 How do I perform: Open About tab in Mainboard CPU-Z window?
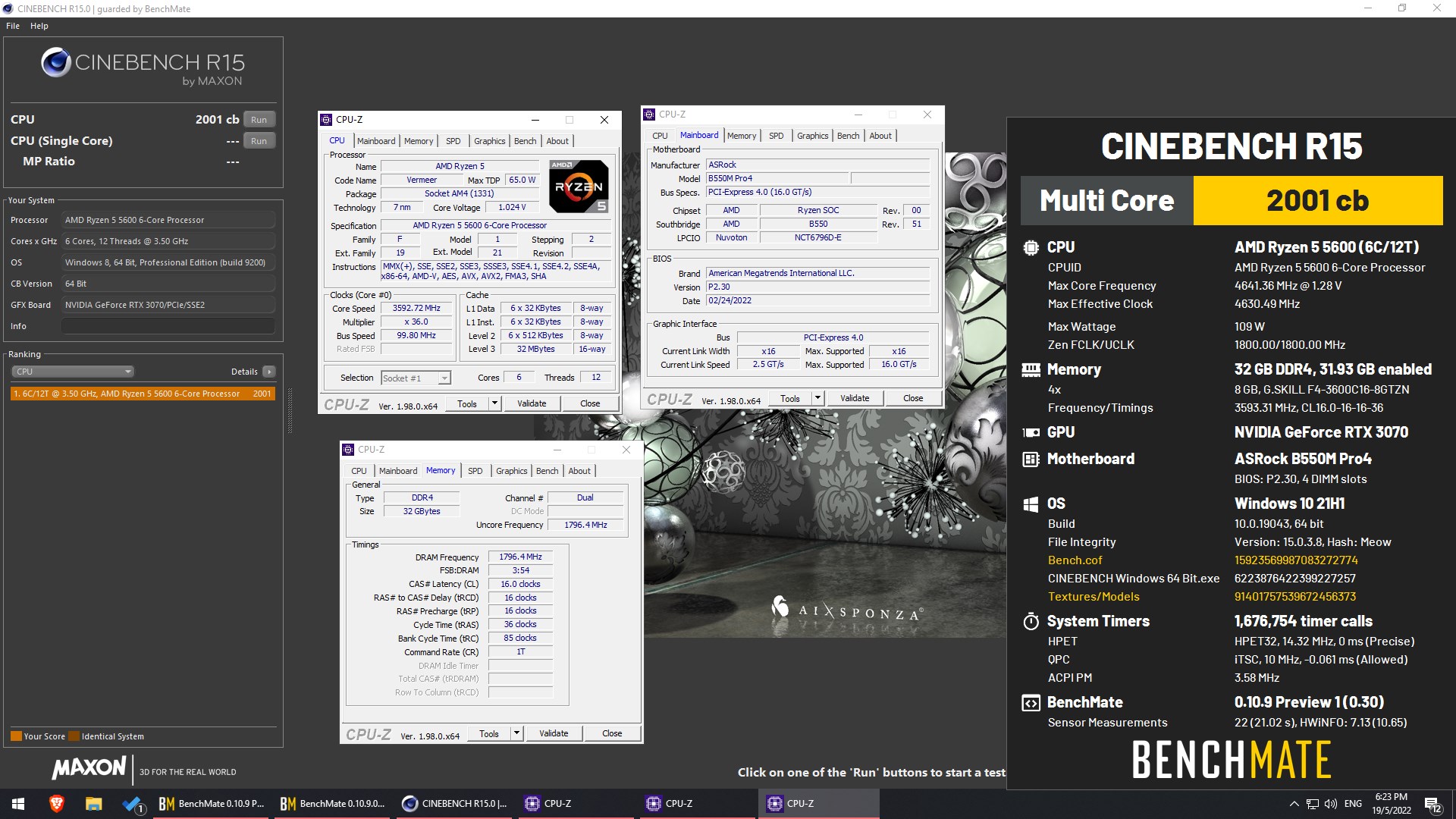(x=880, y=136)
